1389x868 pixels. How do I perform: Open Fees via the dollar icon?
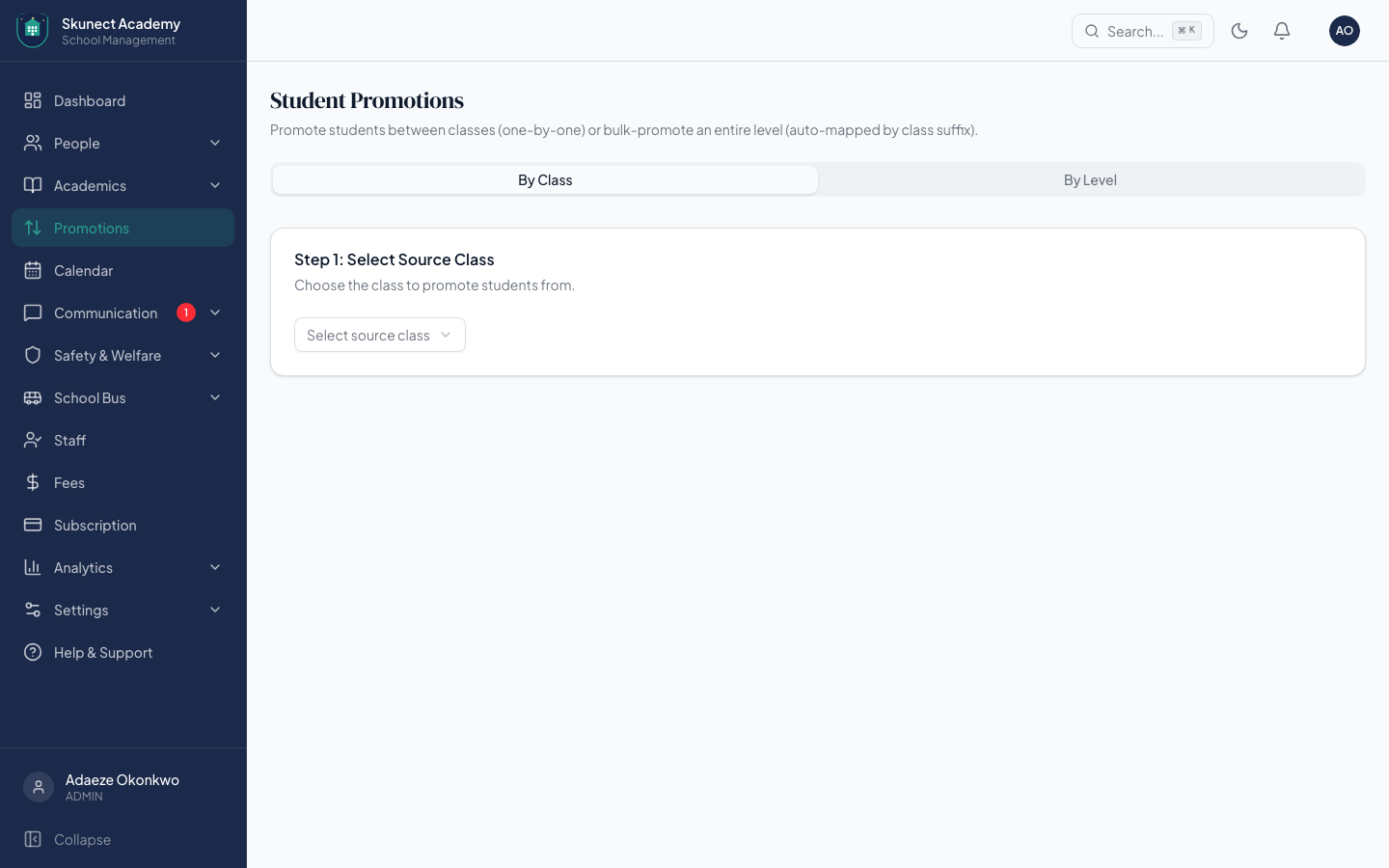tap(33, 482)
